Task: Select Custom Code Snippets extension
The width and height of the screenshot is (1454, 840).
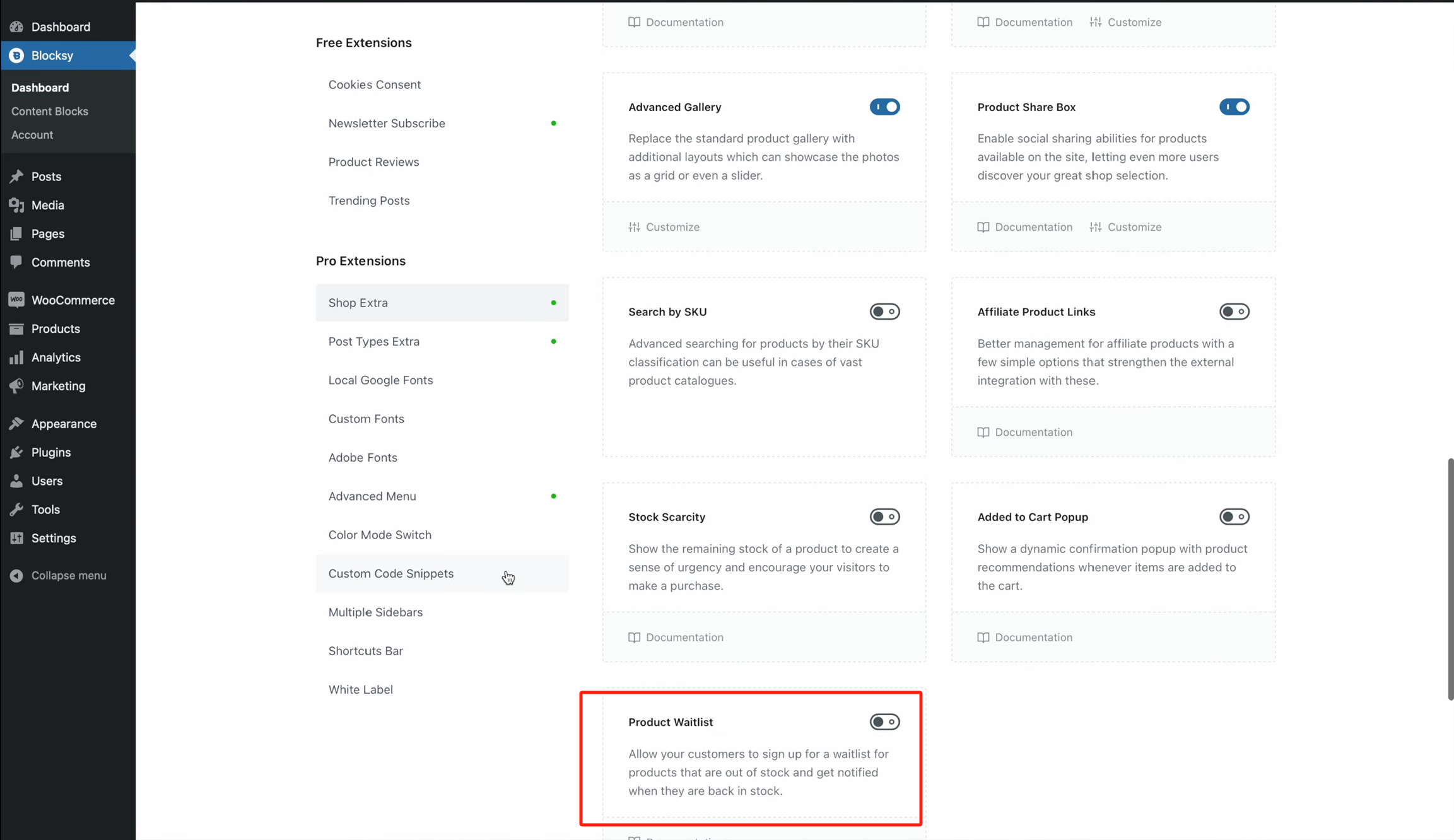Action: (390, 573)
